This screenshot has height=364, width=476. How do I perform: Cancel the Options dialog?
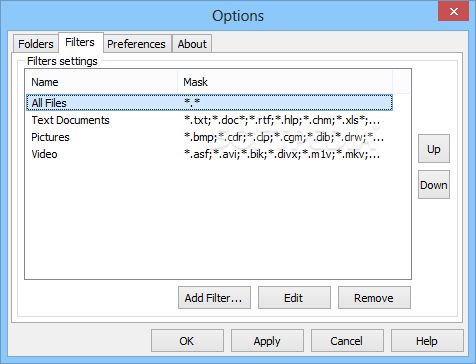click(x=347, y=341)
